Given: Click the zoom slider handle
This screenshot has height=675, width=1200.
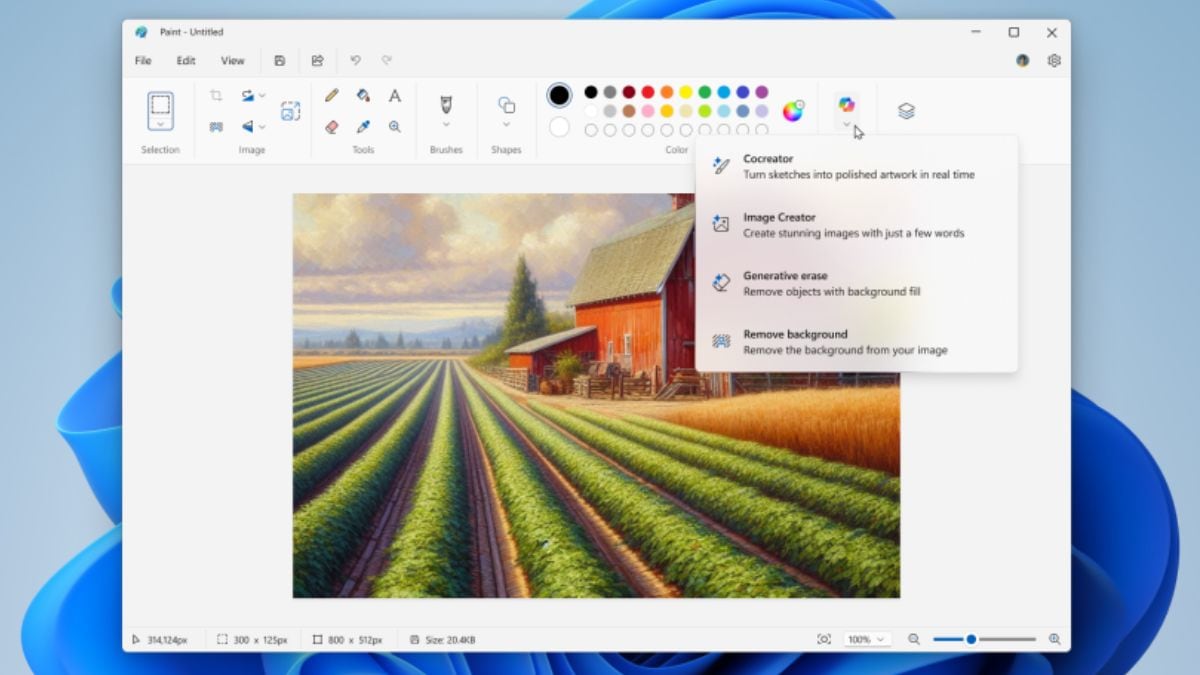Looking at the screenshot, I should [971, 639].
